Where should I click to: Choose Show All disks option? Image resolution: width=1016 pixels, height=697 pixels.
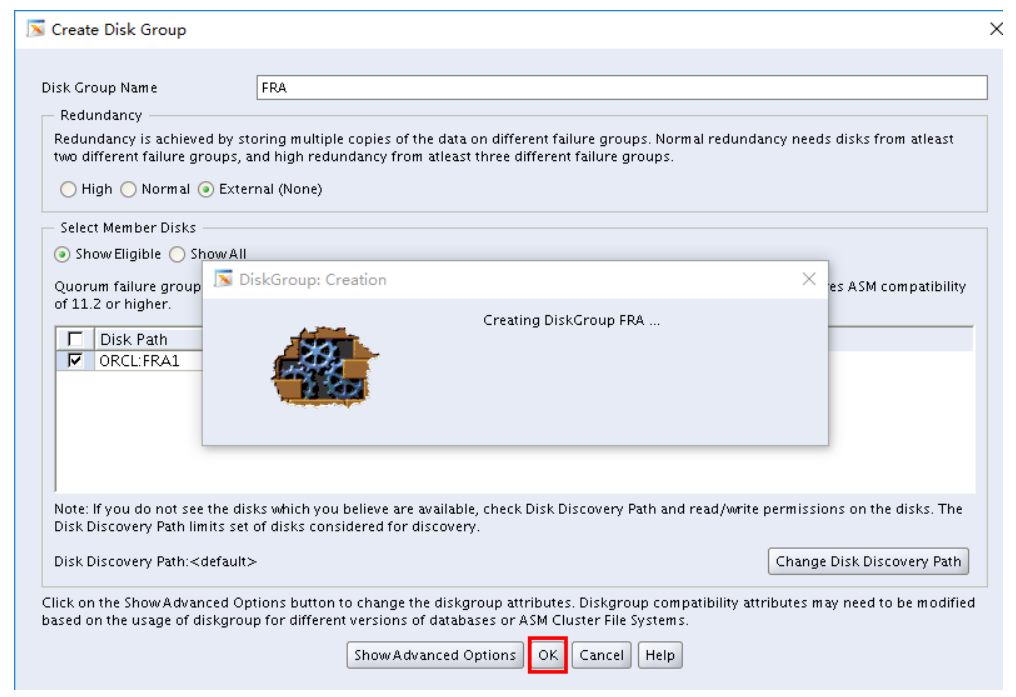coord(177,255)
